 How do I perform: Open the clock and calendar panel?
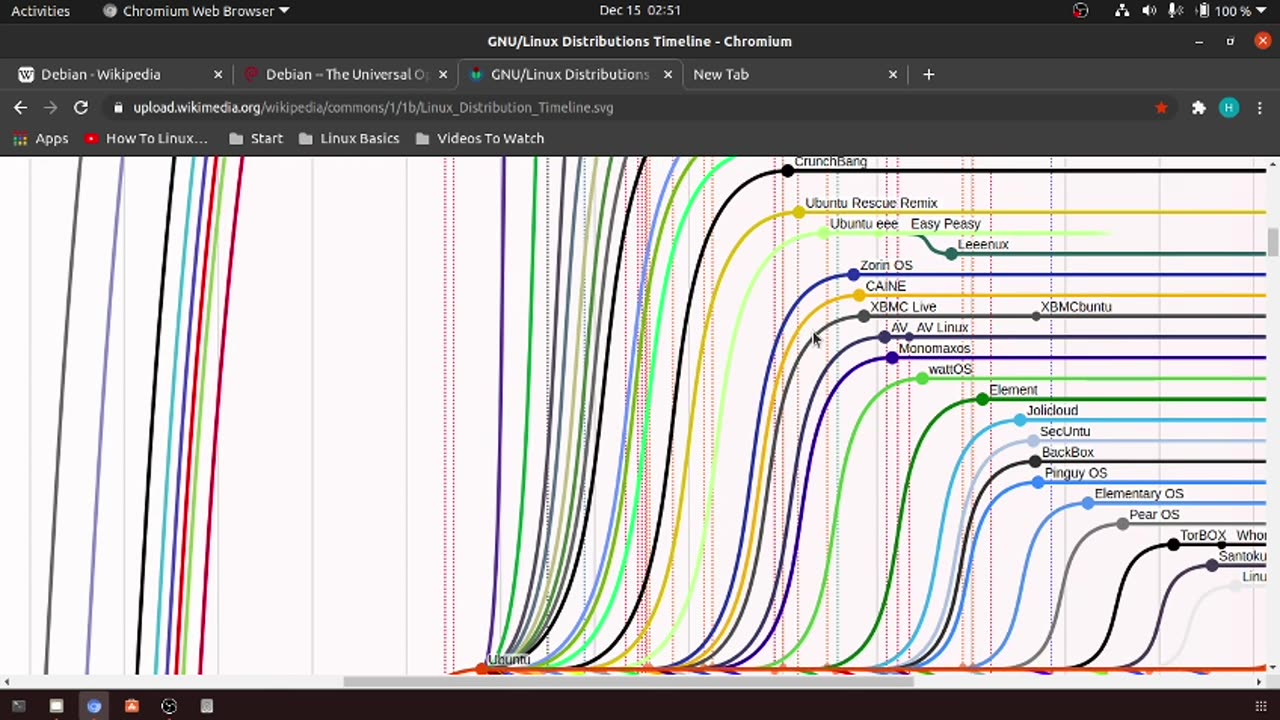click(640, 11)
